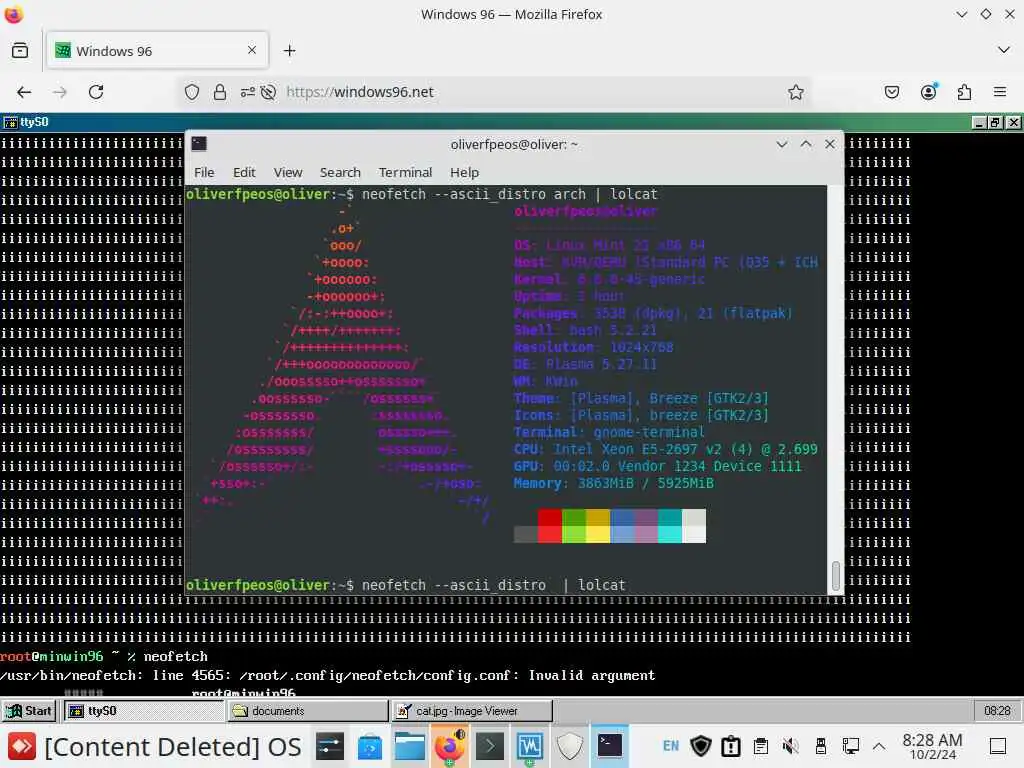Click the ttyS0 window title icon

[x=10, y=122]
